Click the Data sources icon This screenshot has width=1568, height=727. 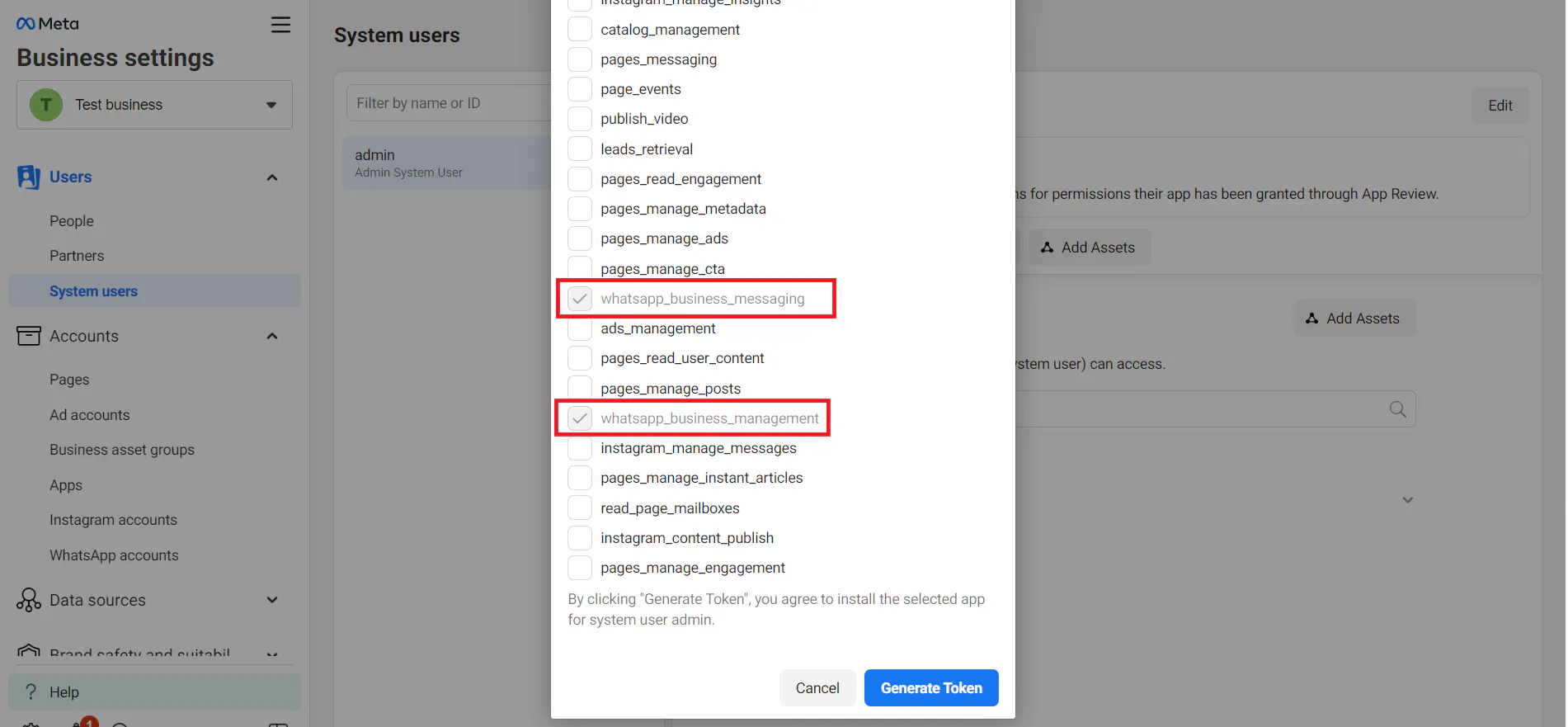coord(28,600)
